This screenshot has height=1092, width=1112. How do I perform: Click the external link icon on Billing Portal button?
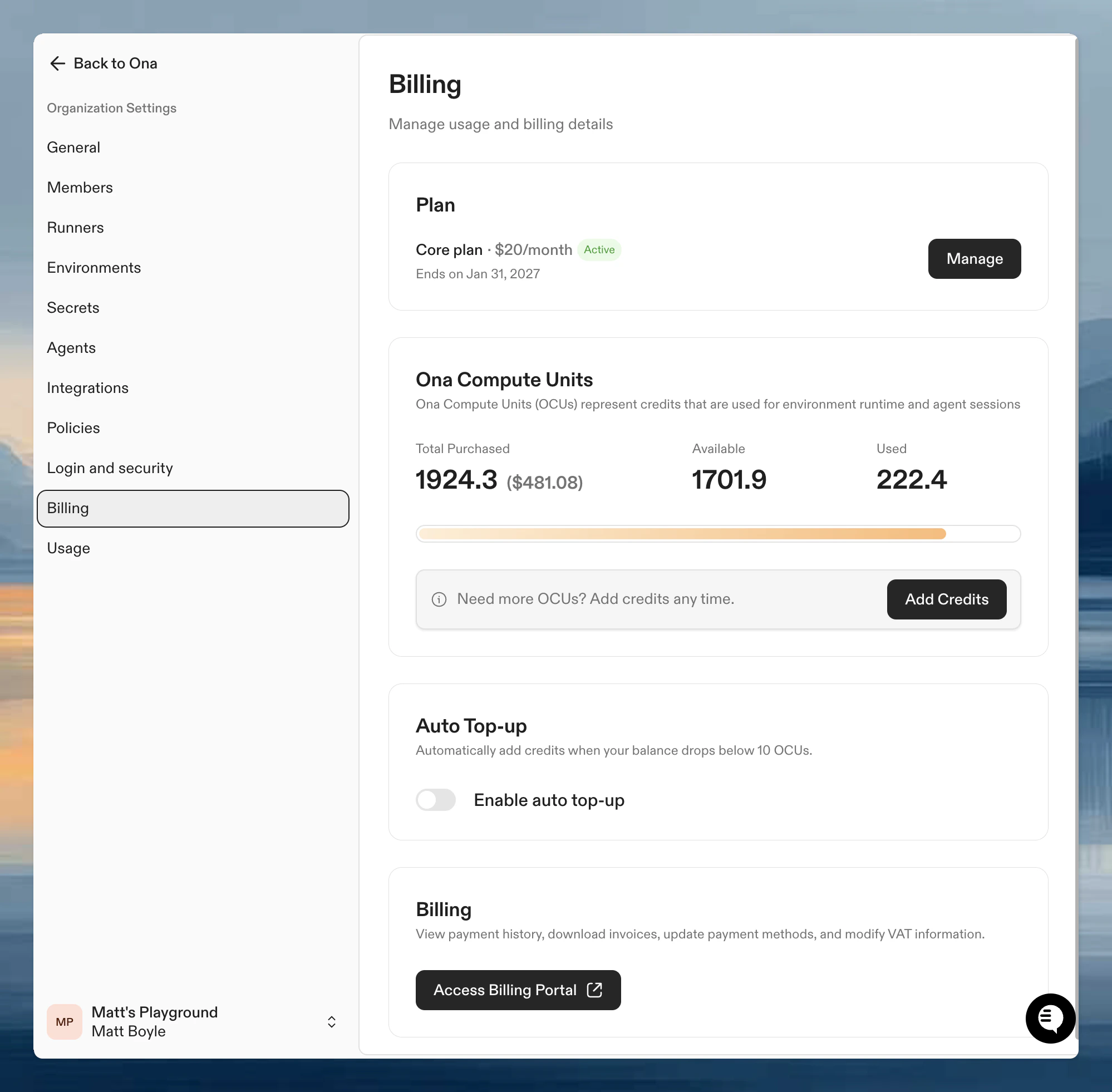coord(594,990)
